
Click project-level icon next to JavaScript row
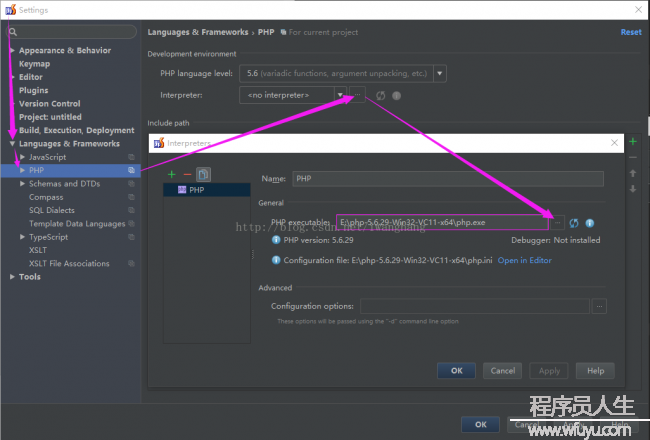(131, 157)
